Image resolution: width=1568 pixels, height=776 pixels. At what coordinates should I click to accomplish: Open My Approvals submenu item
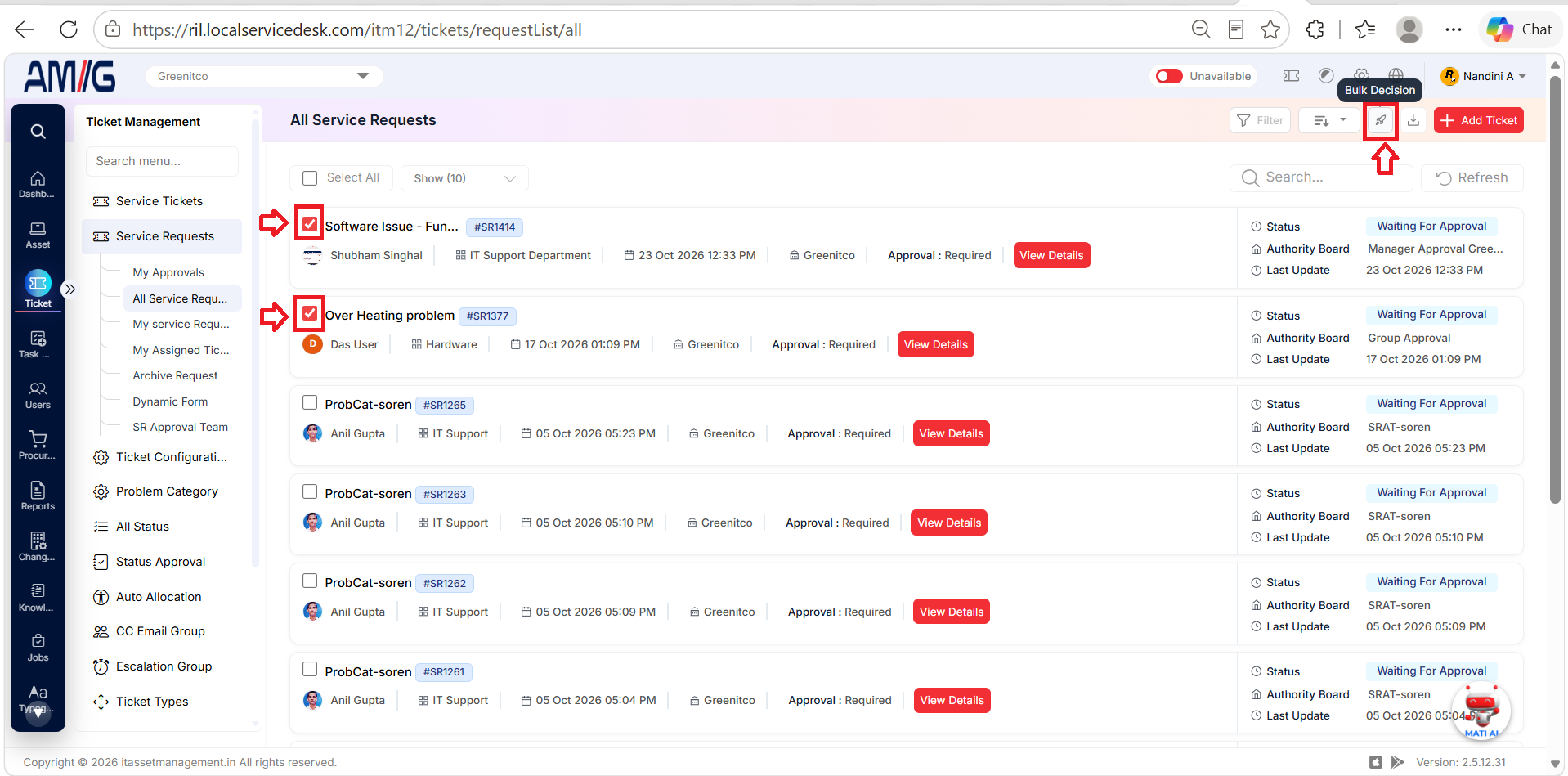pyautogui.click(x=168, y=272)
